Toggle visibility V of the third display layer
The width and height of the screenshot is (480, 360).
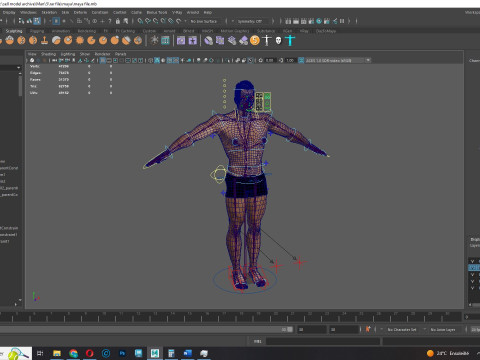[x=472, y=274]
